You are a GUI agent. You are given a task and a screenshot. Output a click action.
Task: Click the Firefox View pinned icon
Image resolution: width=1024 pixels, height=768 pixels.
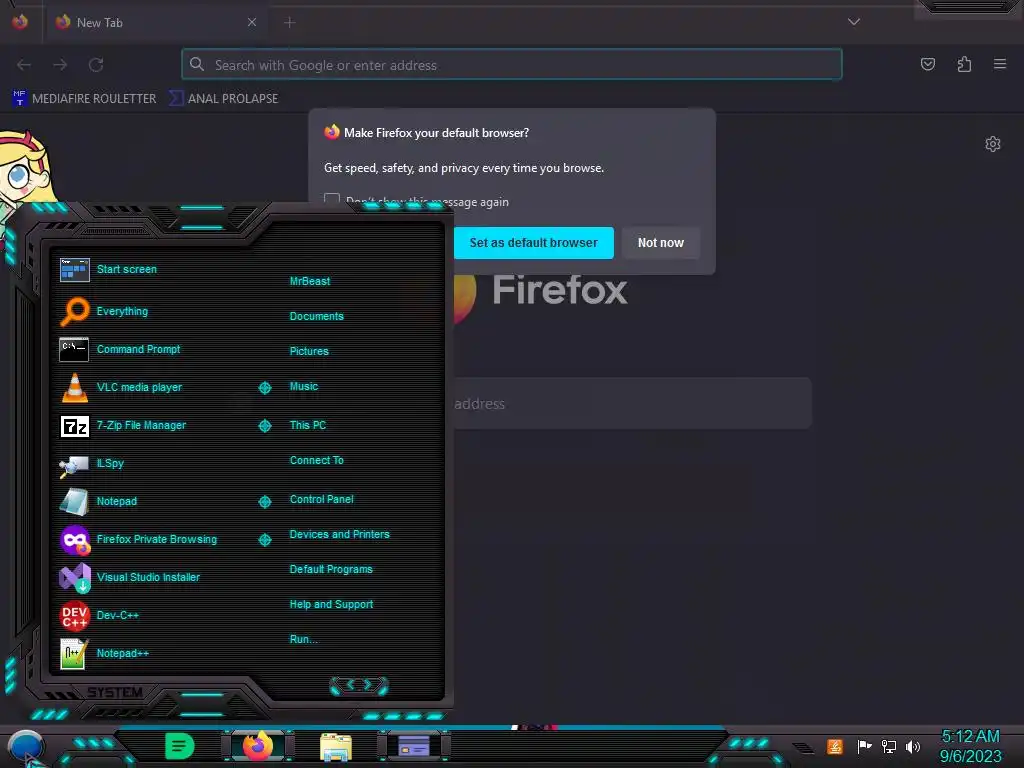click(20, 22)
